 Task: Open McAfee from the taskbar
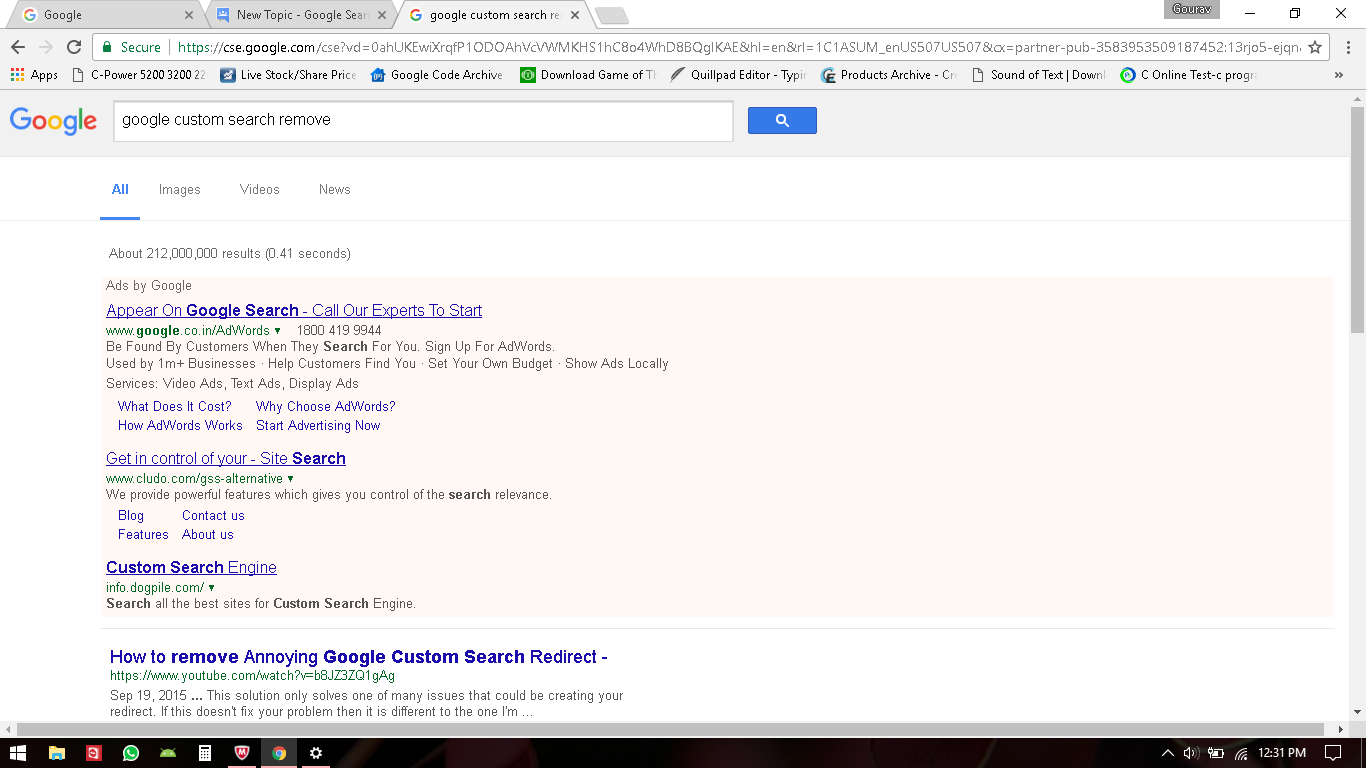pyautogui.click(x=242, y=753)
